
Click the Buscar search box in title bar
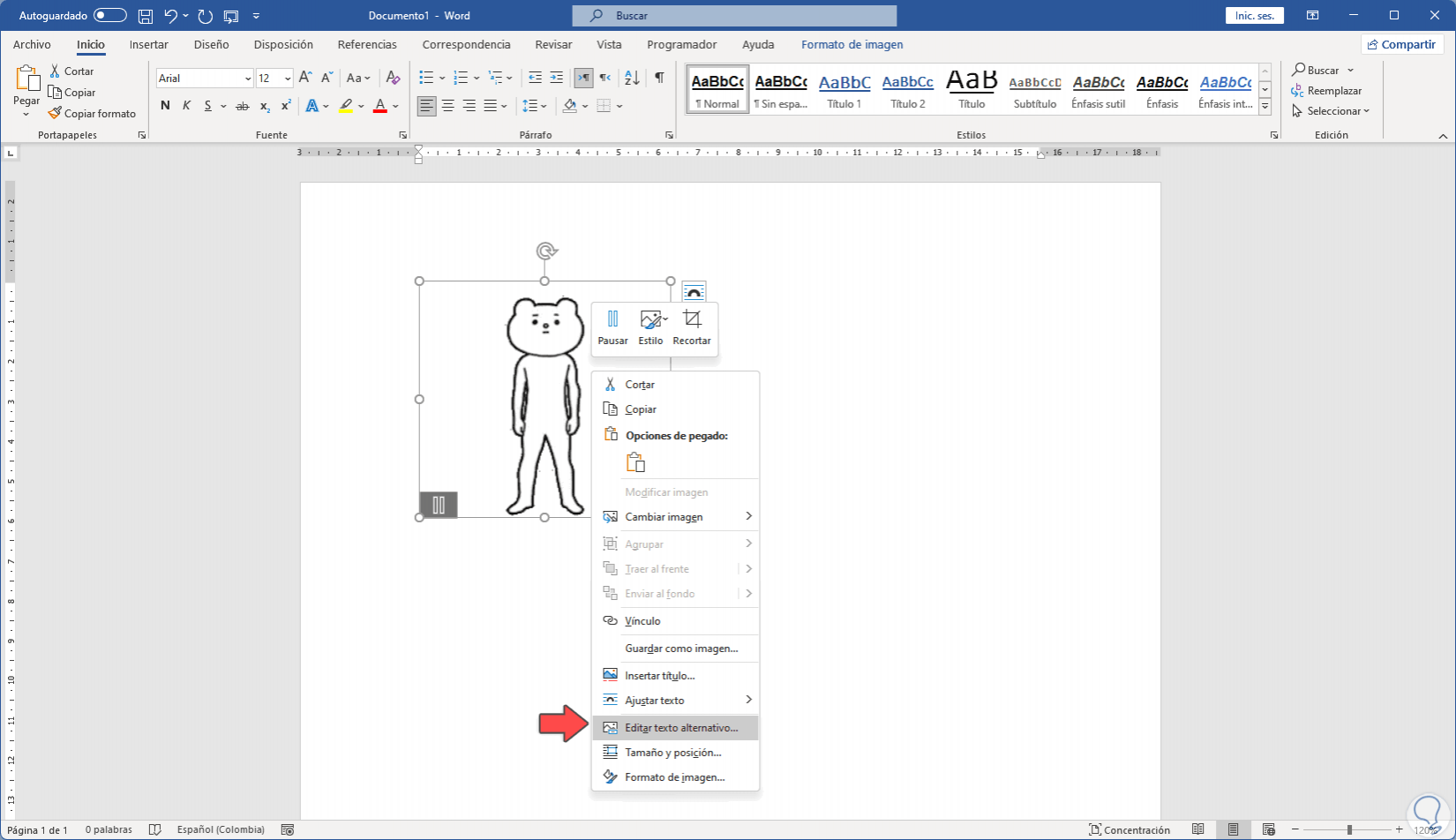(734, 15)
